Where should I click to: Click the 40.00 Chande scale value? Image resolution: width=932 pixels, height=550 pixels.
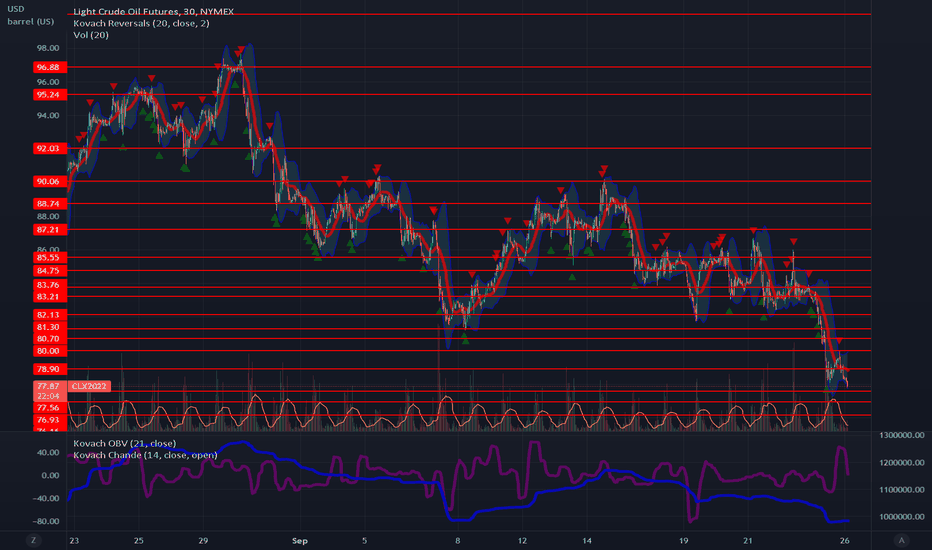pos(49,452)
